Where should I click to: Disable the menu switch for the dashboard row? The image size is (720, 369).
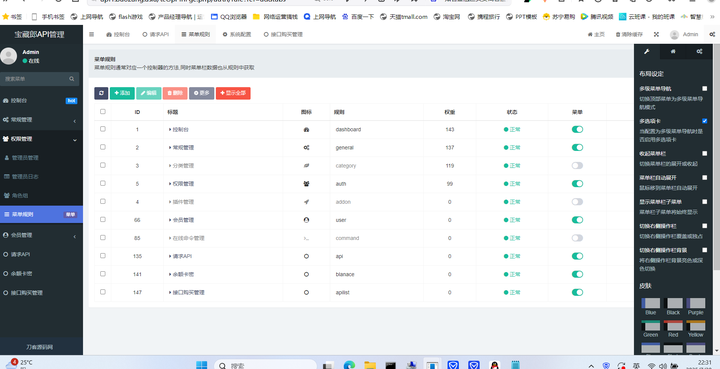click(x=577, y=129)
